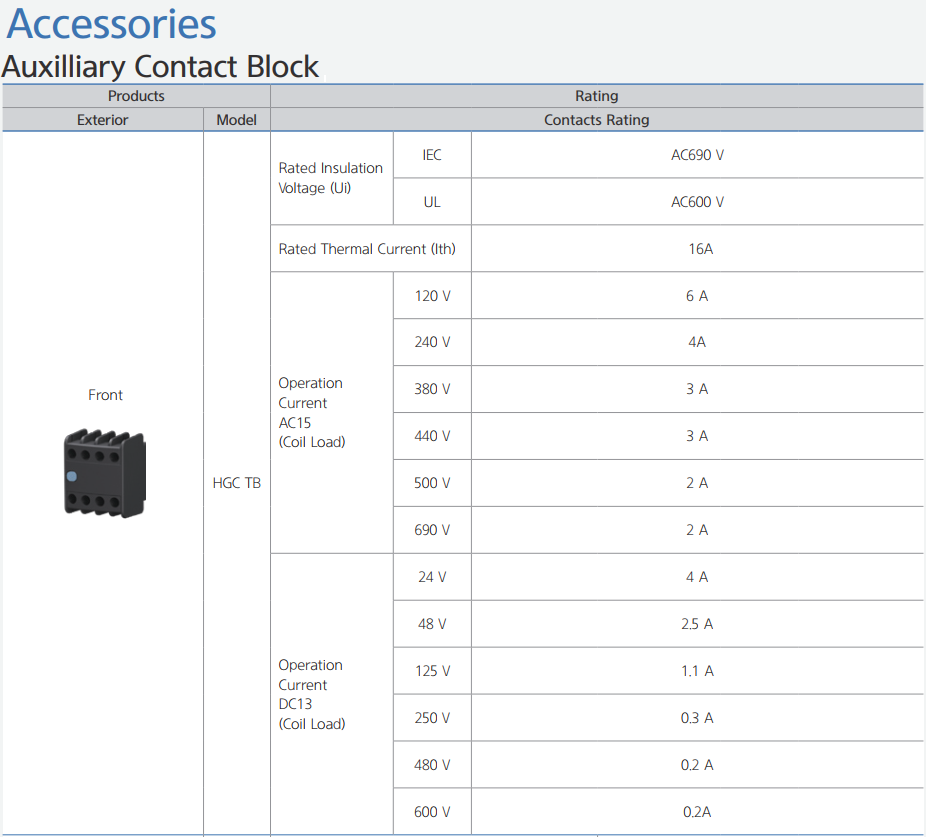Click the '240 V' voltage cell
926x840 pixels.
(432, 342)
